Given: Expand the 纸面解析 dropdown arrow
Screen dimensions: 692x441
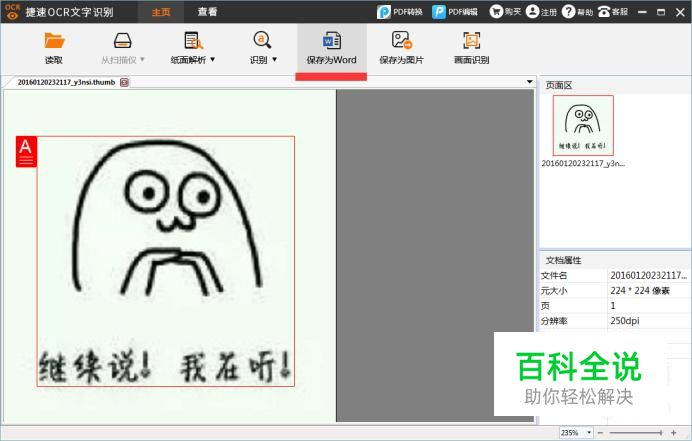Looking at the screenshot, I should (212, 60).
